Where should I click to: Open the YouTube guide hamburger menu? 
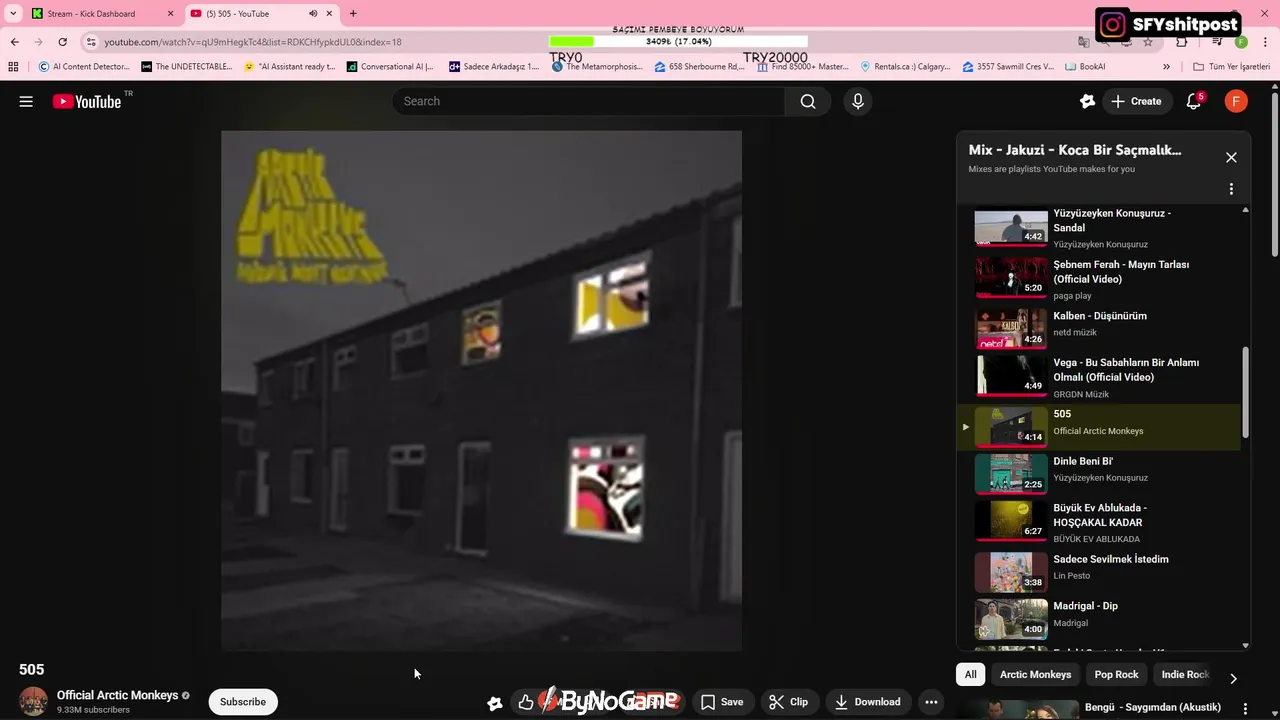tap(26, 101)
